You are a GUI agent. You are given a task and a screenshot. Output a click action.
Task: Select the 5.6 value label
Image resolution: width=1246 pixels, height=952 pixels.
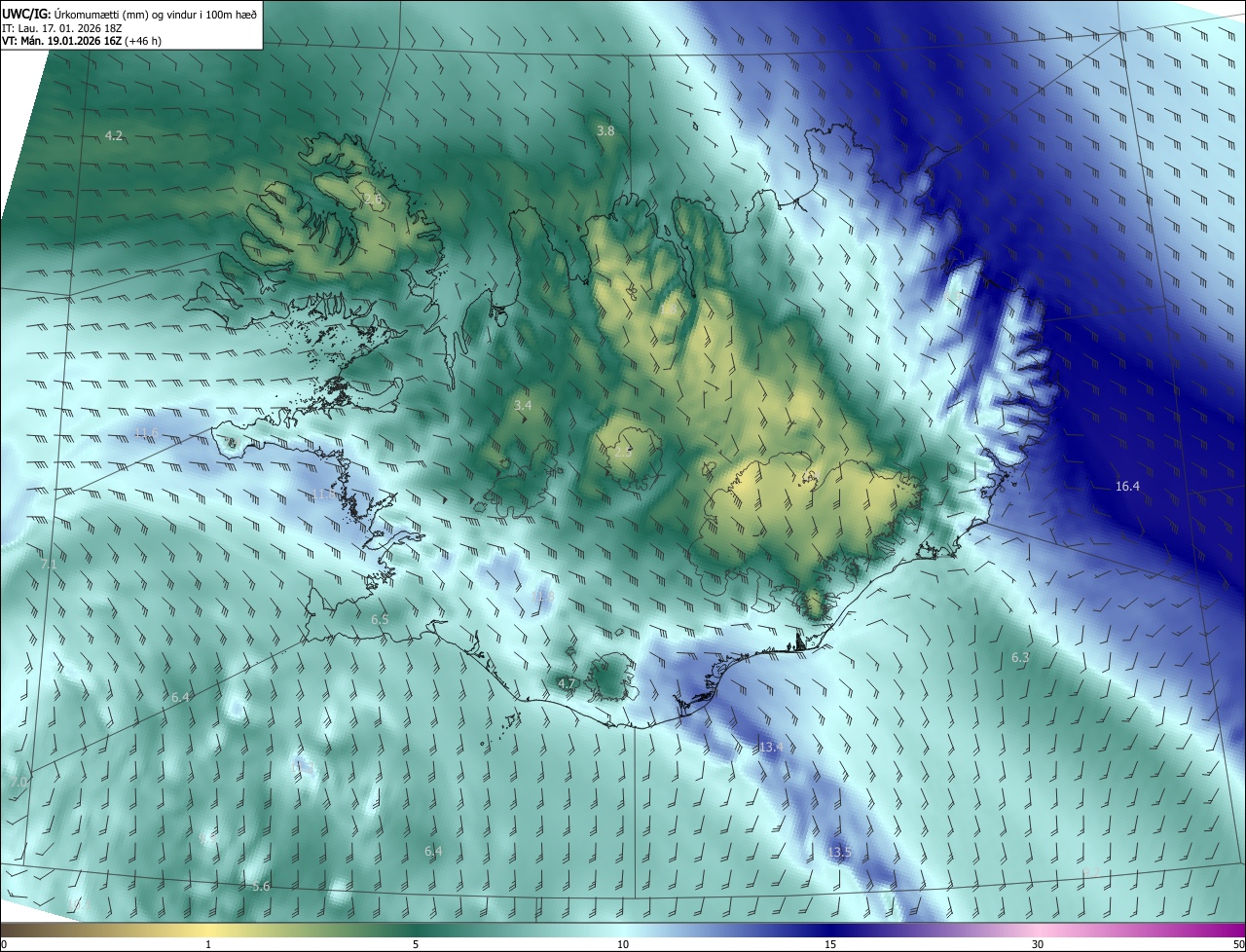click(261, 886)
